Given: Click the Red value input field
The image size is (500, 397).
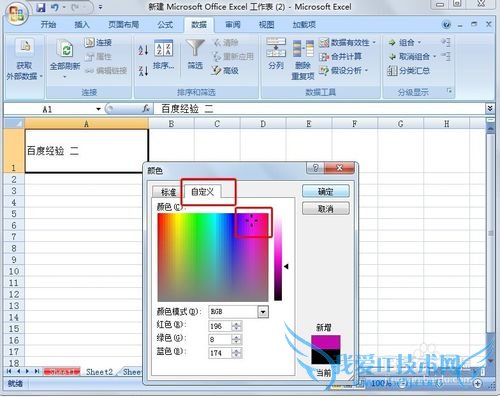Looking at the screenshot, I should (220, 326).
